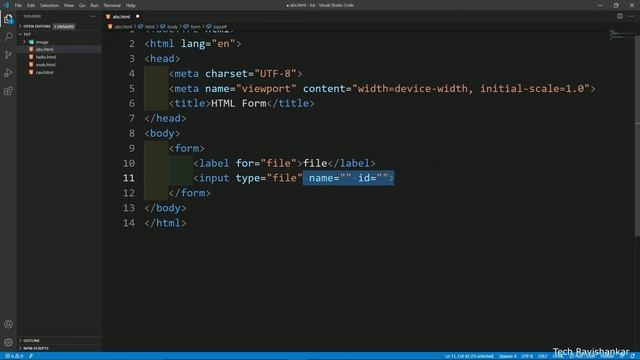Click the closing </html> tag on line 14
This screenshot has width=640, height=360.
pyautogui.click(x=165, y=223)
